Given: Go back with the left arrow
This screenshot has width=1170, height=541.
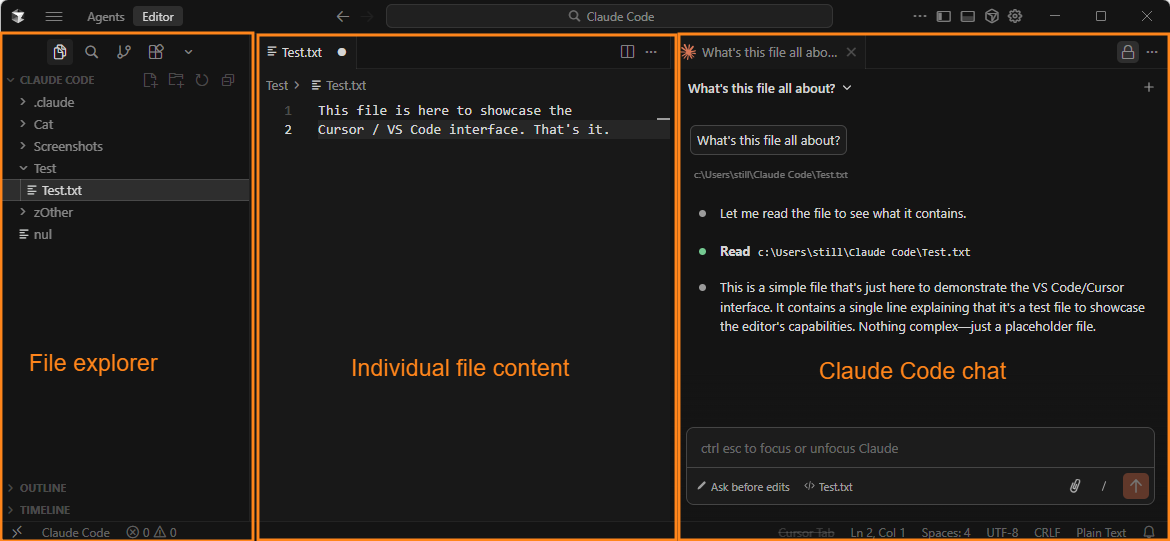Looking at the screenshot, I should click(342, 16).
